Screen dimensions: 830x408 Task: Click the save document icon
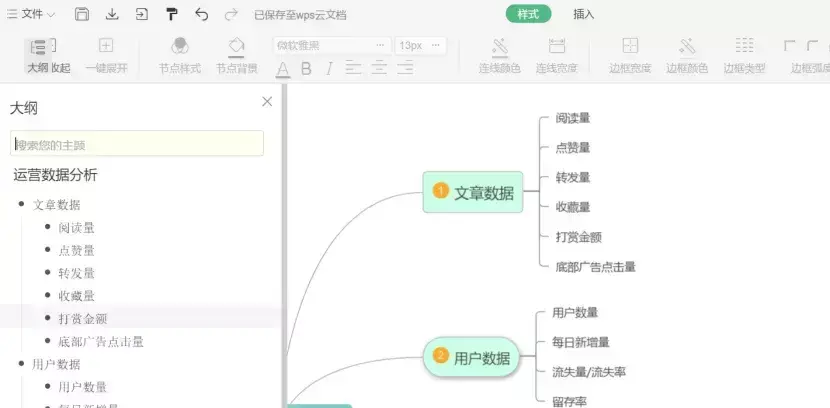click(x=82, y=15)
